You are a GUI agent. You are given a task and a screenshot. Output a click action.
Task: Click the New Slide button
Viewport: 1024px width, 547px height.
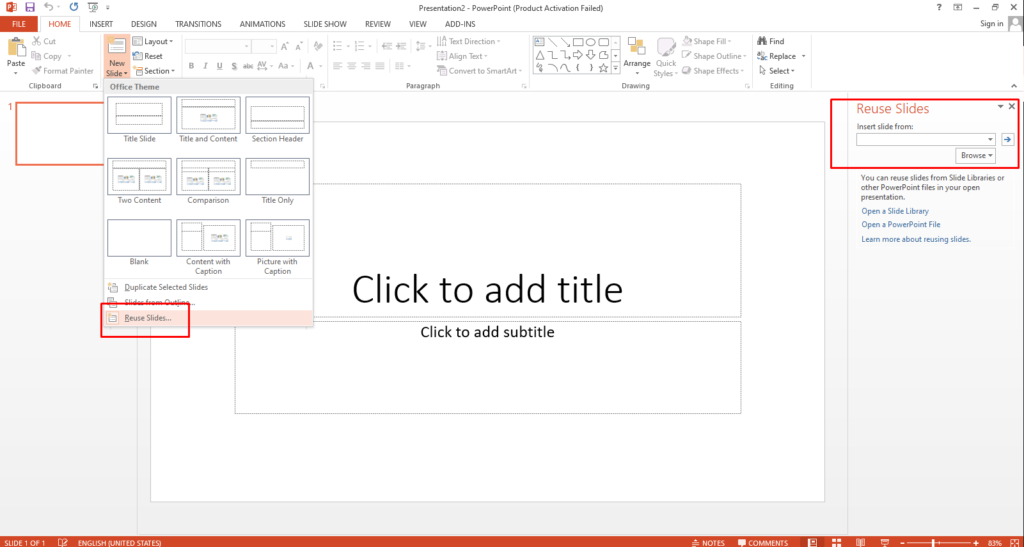tap(116, 56)
